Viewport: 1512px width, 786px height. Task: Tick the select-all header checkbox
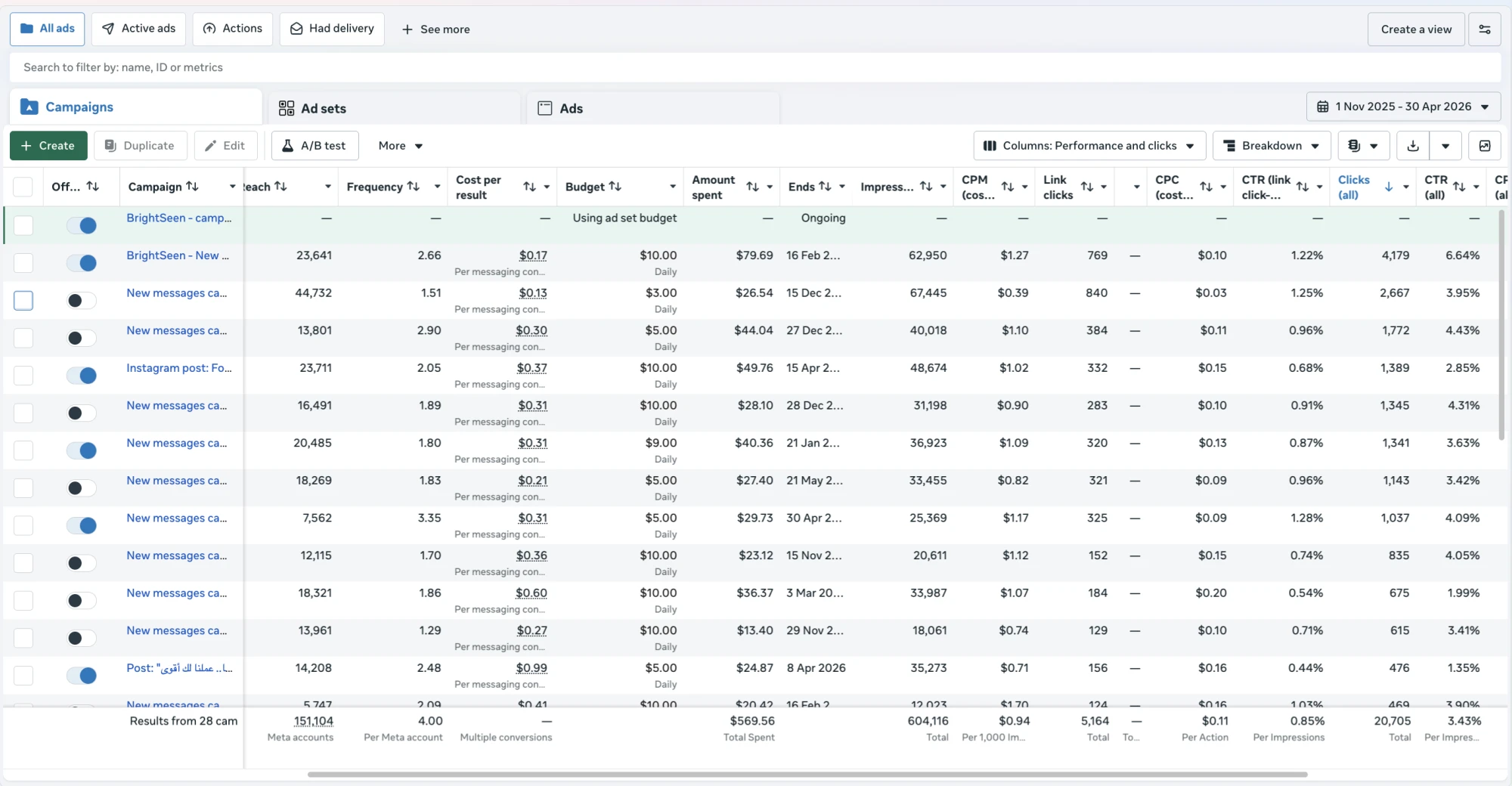click(23, 187)
